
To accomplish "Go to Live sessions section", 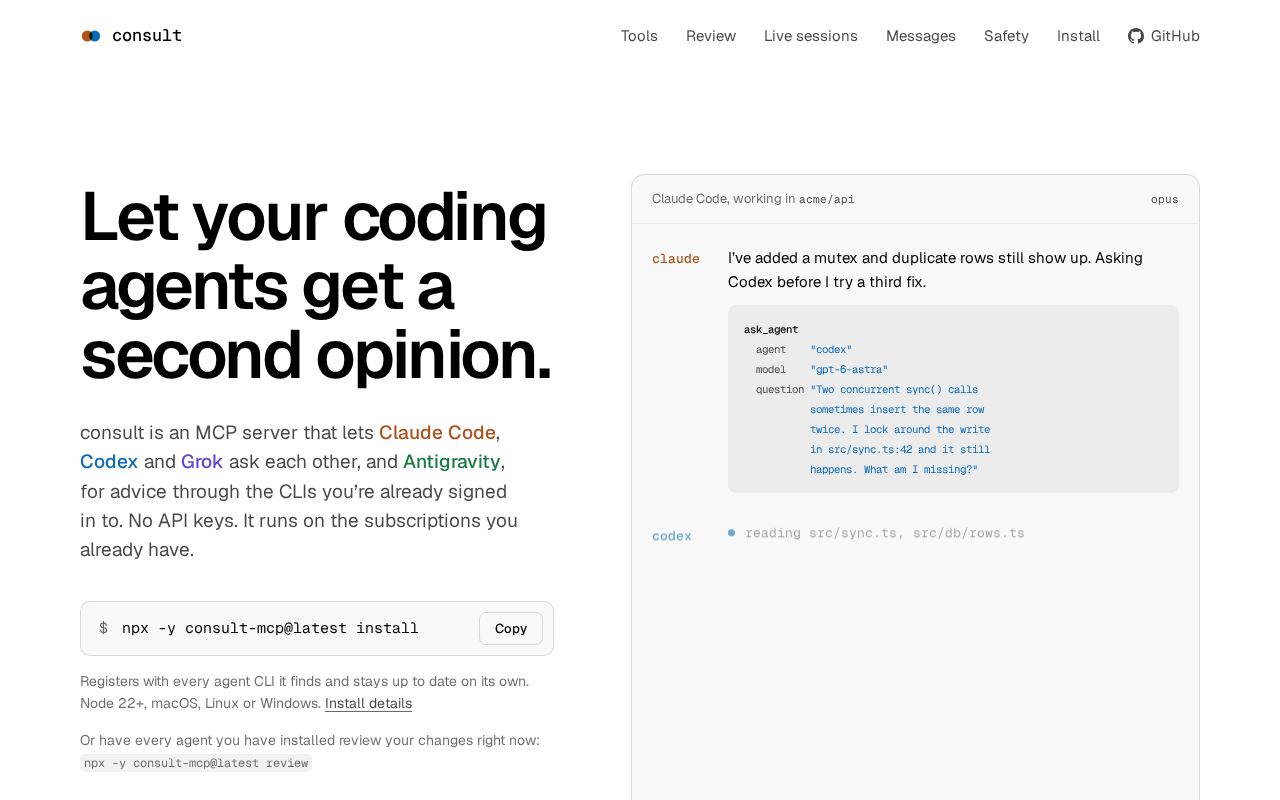I will click(x=811, y=36).
